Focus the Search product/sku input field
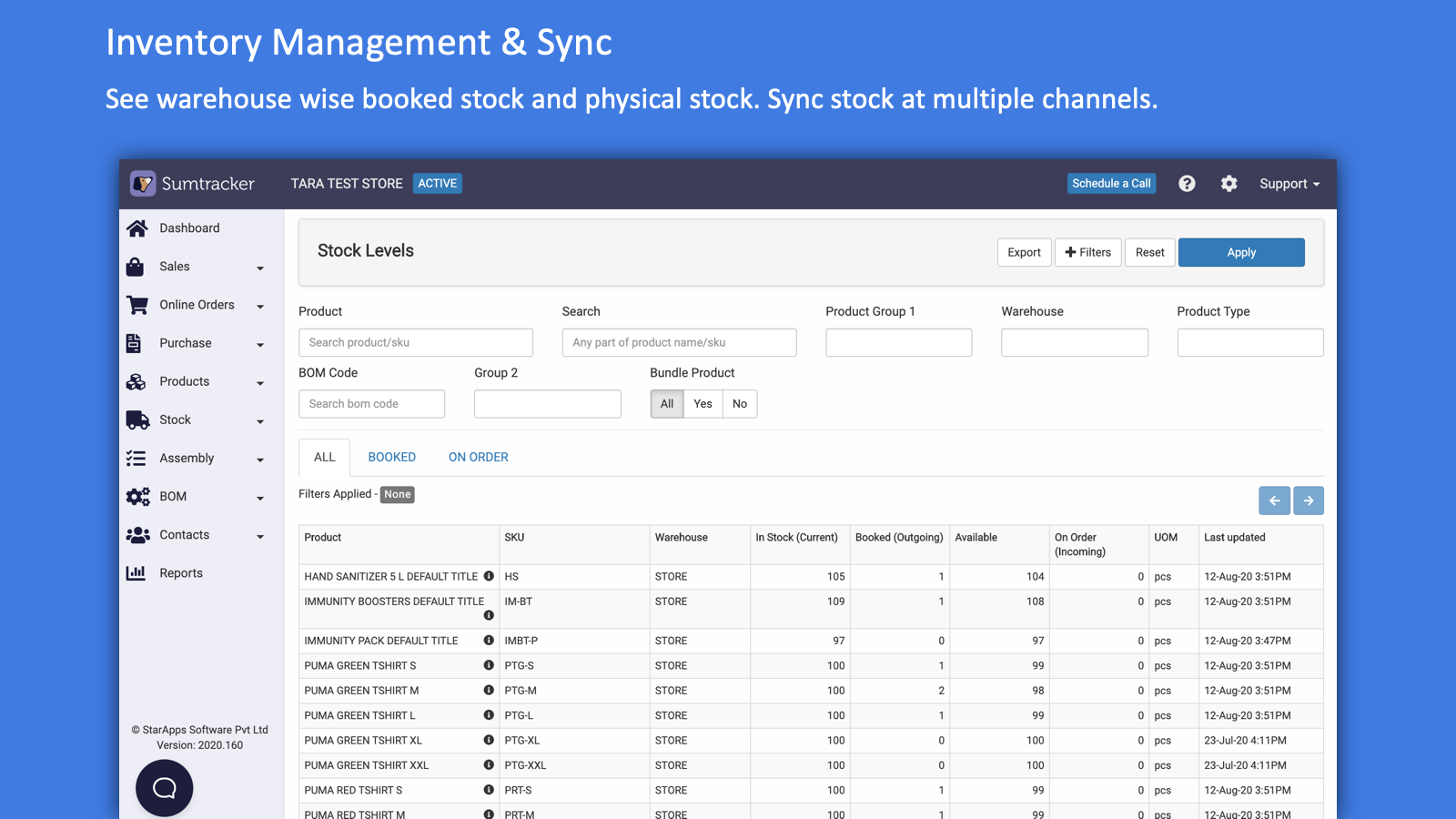Image resolution: width=1456 pixels, height=819 pixels. [416, 342]
